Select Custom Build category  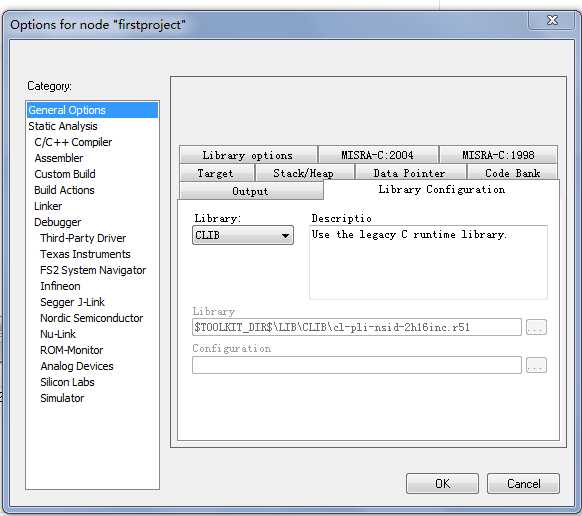(65, 174)
